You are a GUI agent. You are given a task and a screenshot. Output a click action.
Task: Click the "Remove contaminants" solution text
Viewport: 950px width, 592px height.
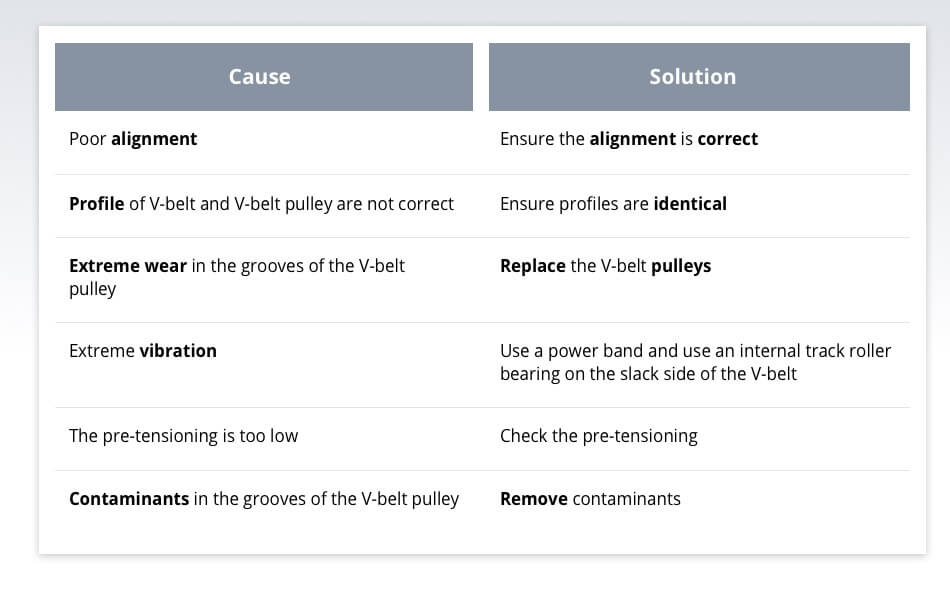pyautogui.click(x=590, y=499)
